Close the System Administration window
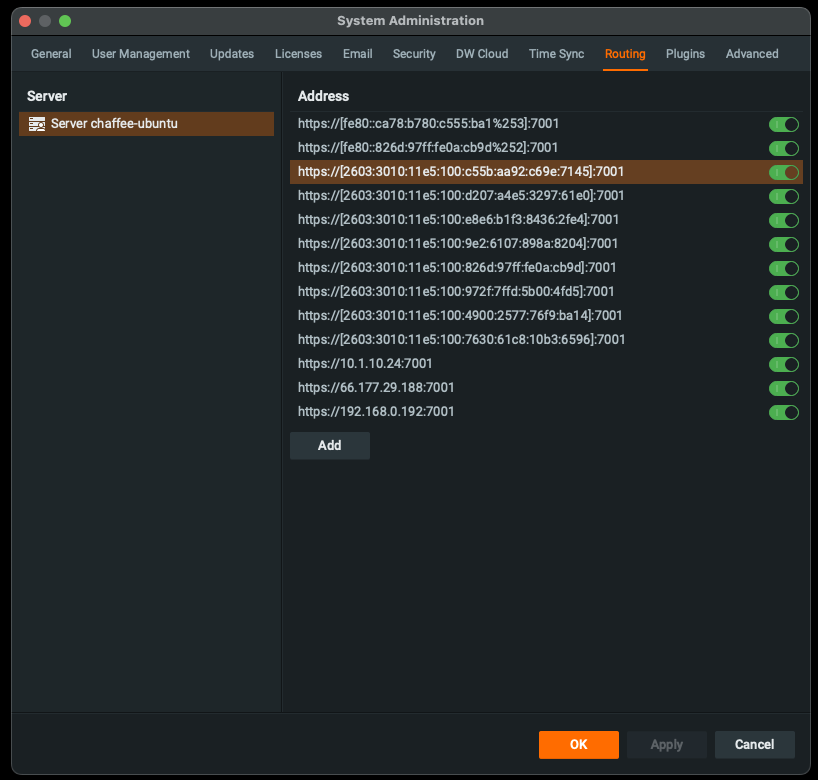 click(x=25, y=21)
